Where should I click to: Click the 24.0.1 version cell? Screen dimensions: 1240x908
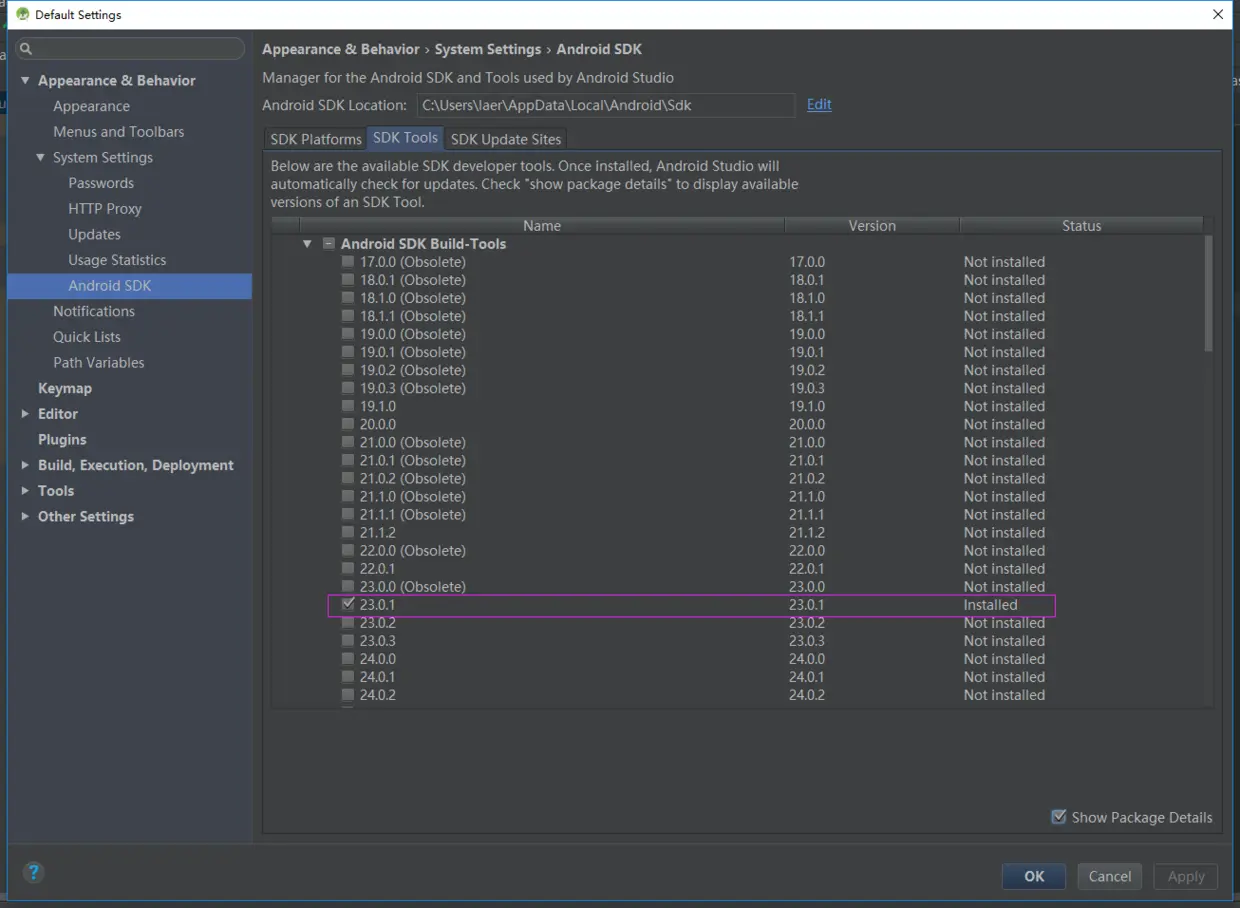(x=807, y=677)
